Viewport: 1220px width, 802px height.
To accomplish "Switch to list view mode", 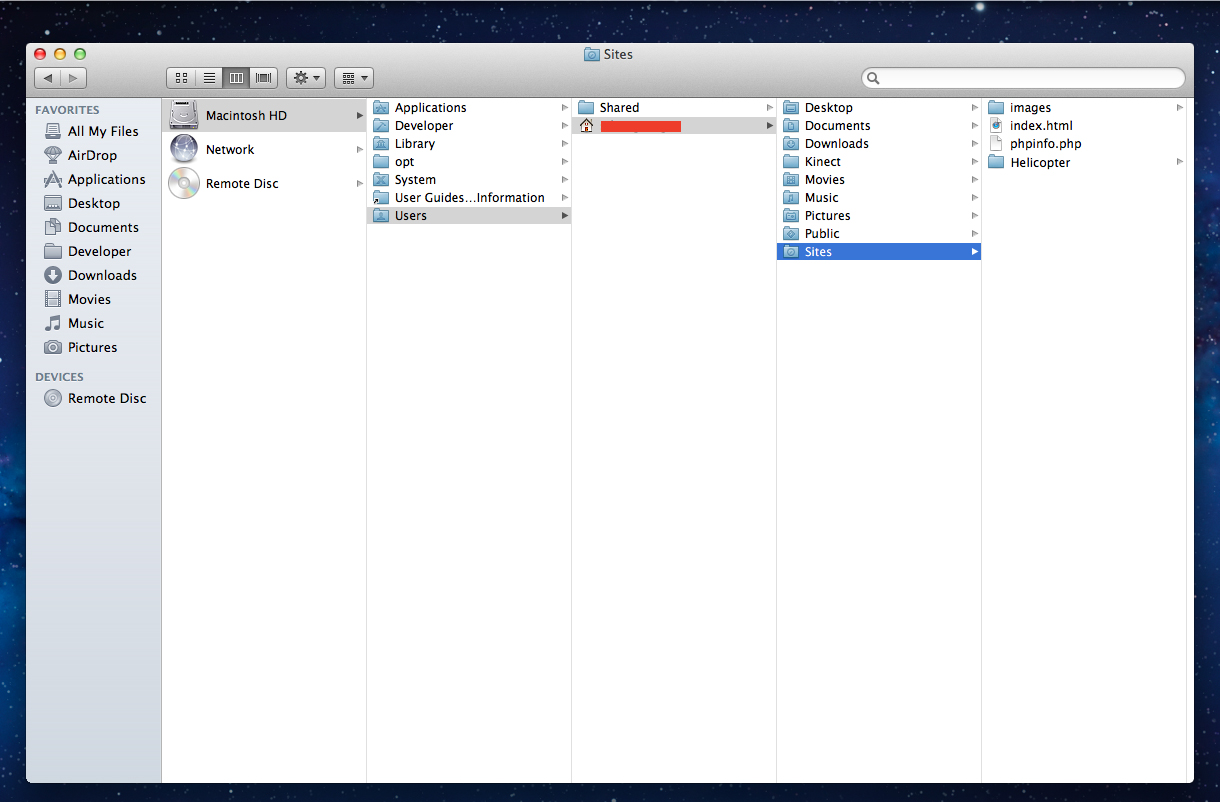I will 209,77.
